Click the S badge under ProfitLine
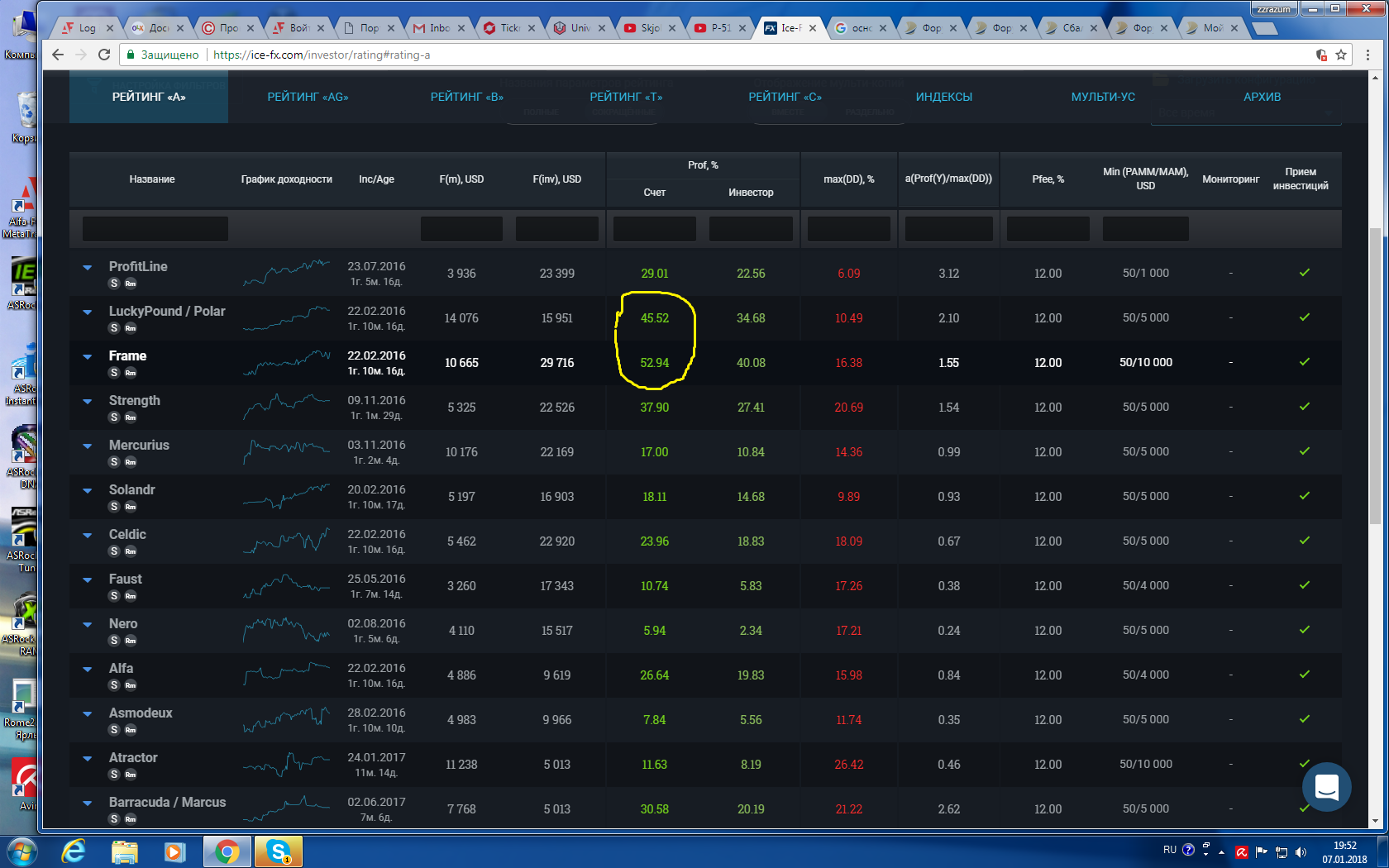 pyautogui.click(x=114, y=284)
